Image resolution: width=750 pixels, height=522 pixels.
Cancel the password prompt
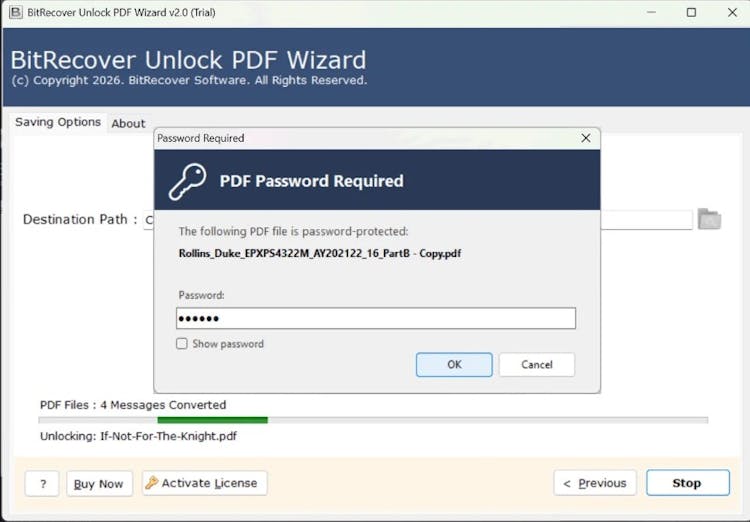tap(537, 365)
